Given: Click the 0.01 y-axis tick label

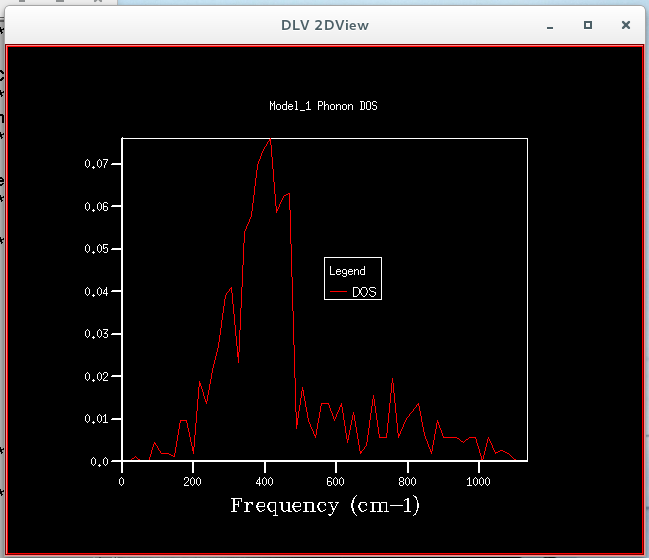Looking at the screenshot, I should 96,419.
